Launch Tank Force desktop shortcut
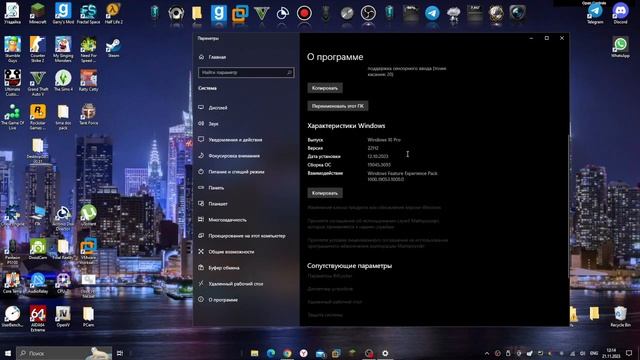 [88, 114]
